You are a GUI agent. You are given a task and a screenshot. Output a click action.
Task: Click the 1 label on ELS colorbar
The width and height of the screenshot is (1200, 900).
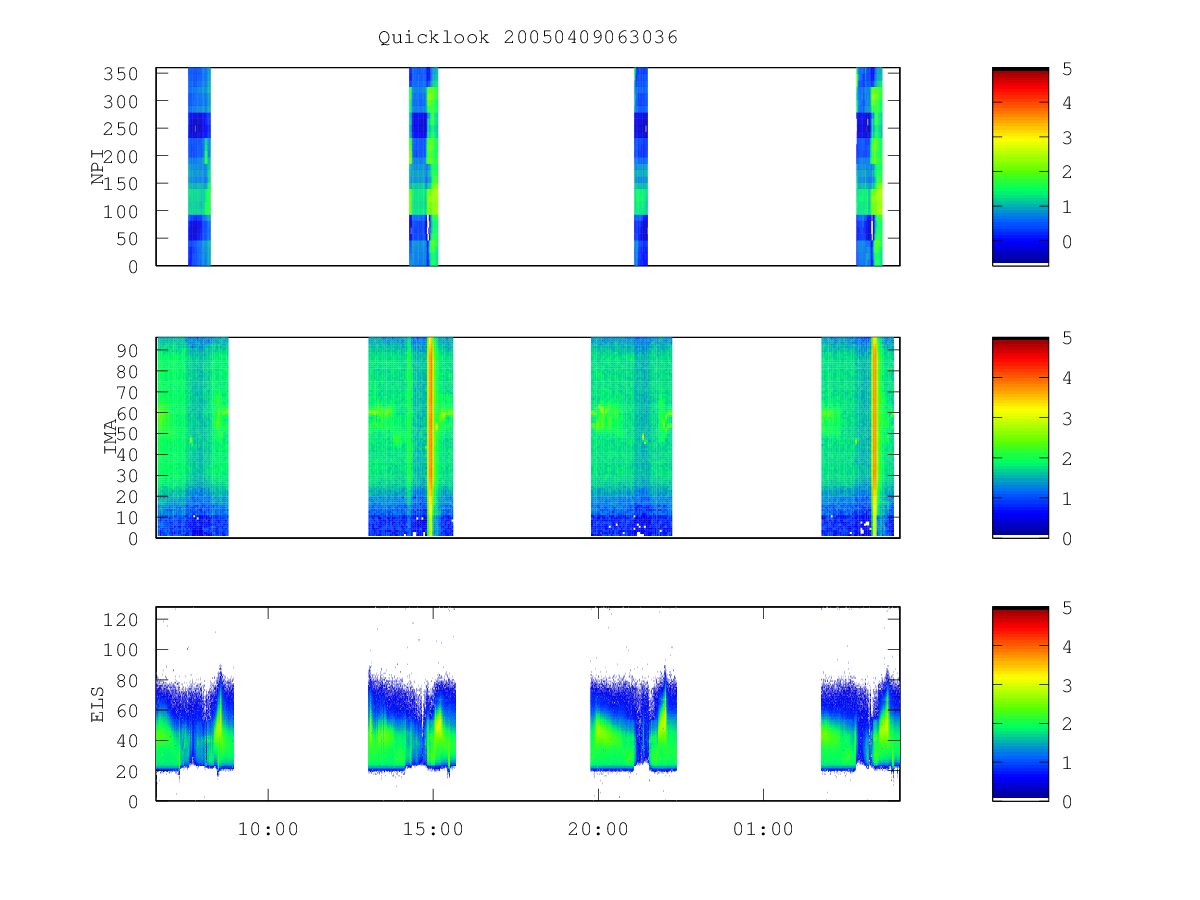(x=1067, y=763)
